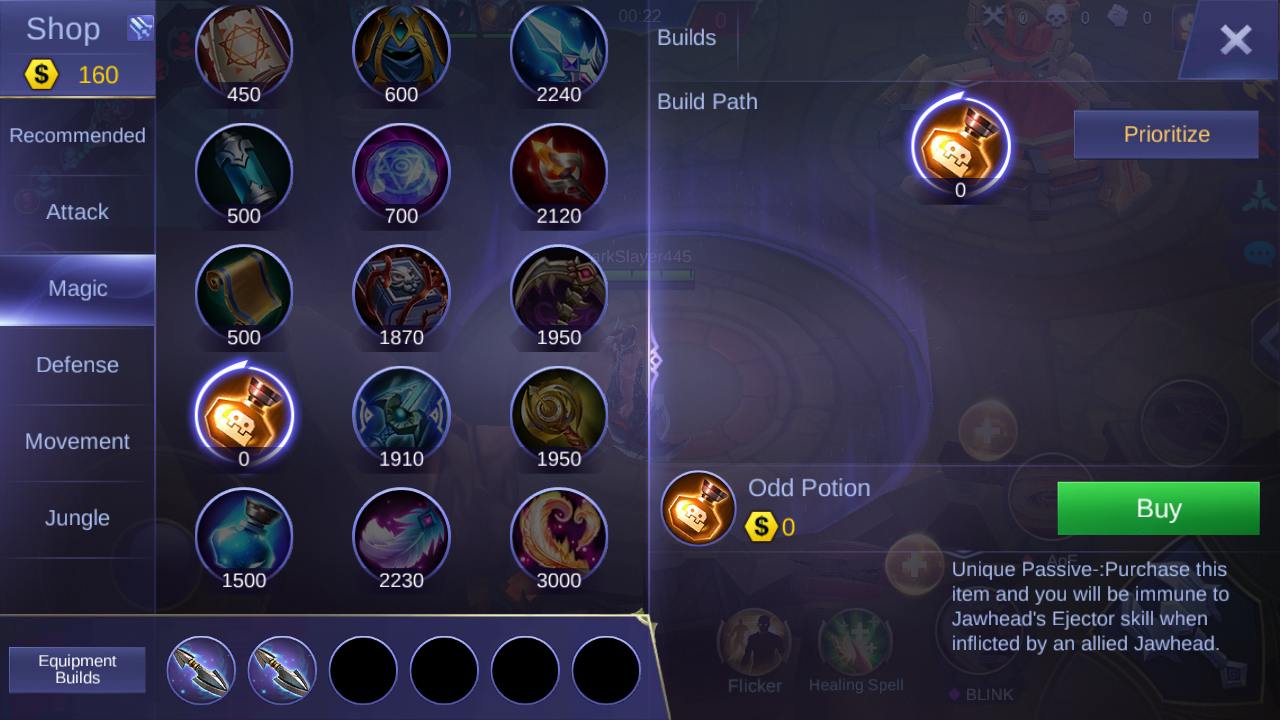Select the hooded mask item costing 600

click(x=401, y=50)
